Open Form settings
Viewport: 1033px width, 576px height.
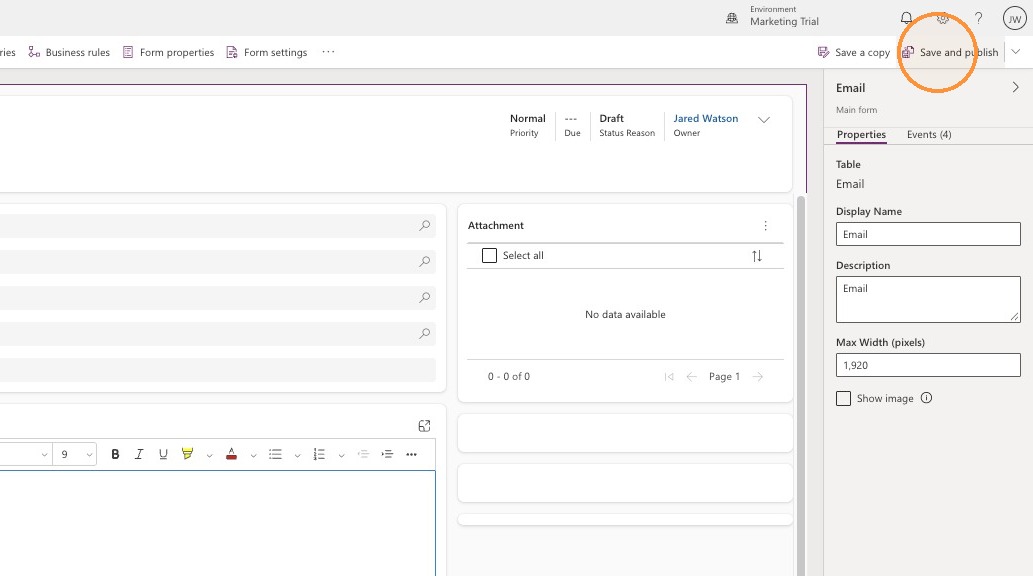tap(267, 52)
